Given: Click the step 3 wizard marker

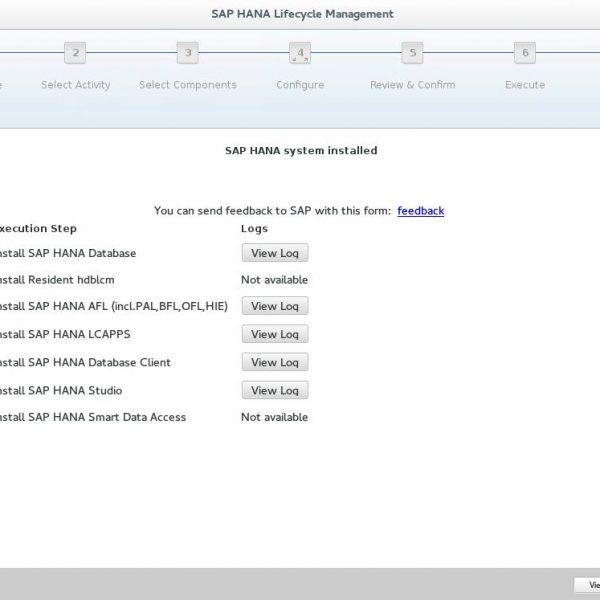Looking at the screenshot, I should [x=188, y=53].
